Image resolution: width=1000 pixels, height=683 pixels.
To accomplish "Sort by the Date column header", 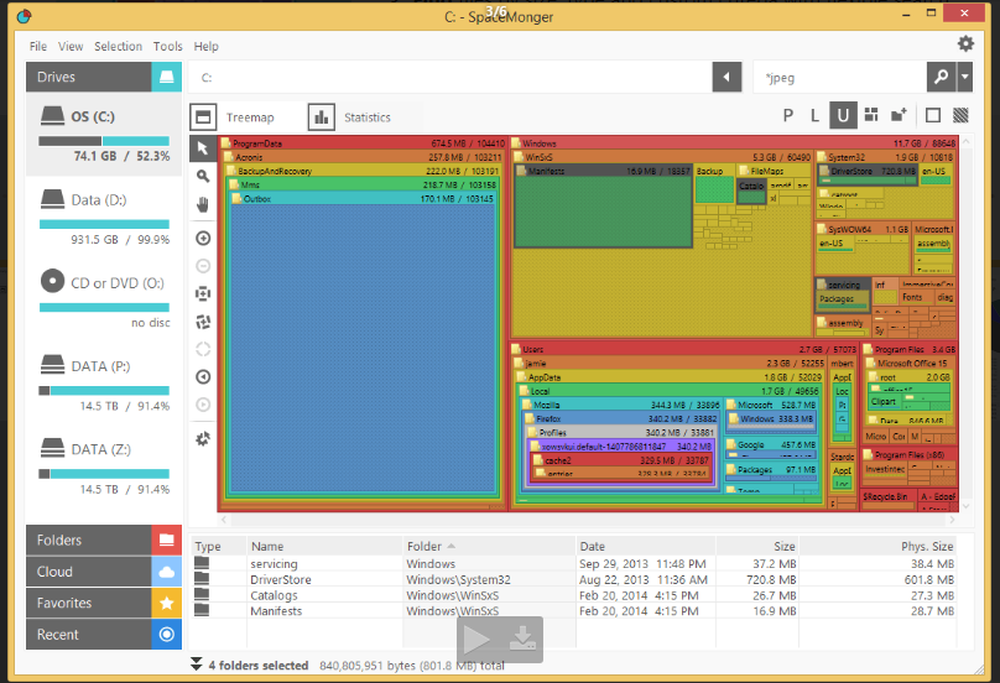I will pos(645,546).
